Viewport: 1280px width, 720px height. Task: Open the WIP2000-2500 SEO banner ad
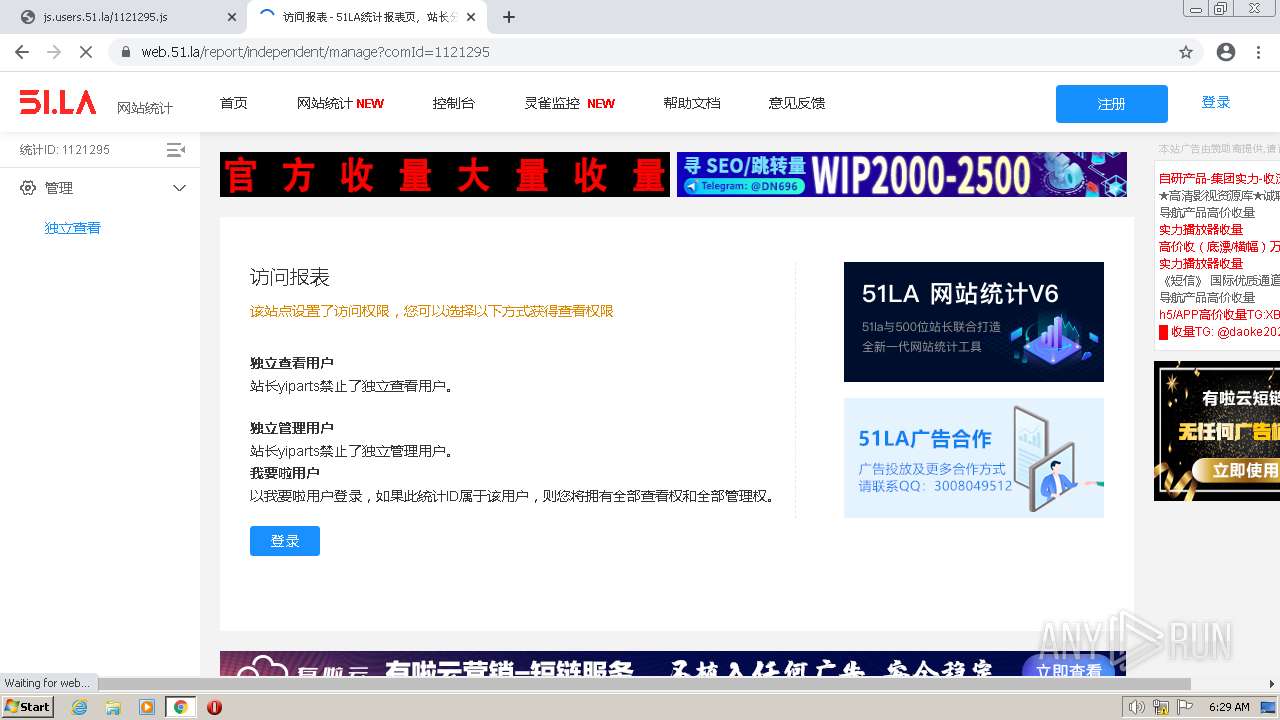click(x=902, y=174)
